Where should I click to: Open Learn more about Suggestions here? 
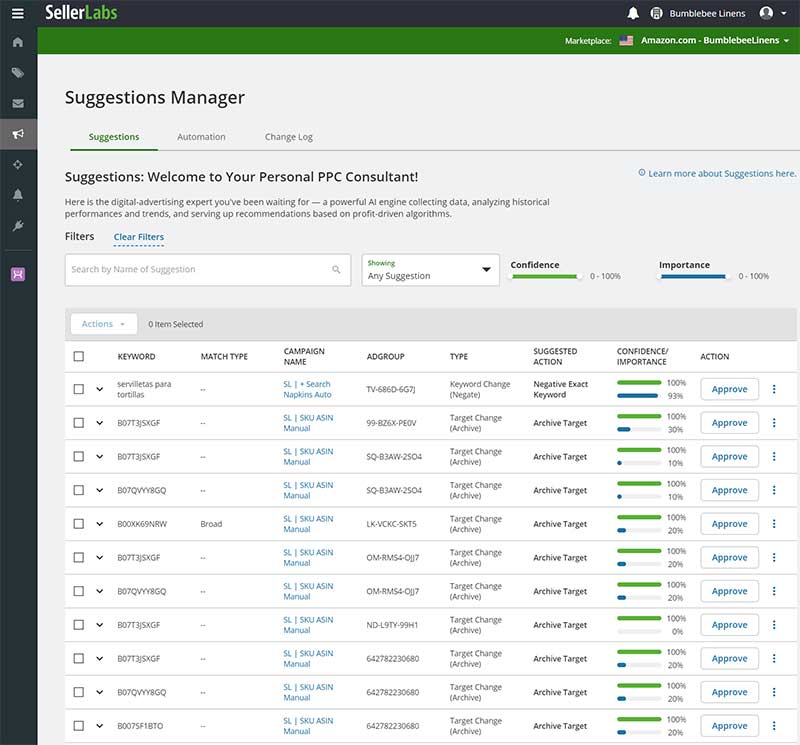click(722, 173)
